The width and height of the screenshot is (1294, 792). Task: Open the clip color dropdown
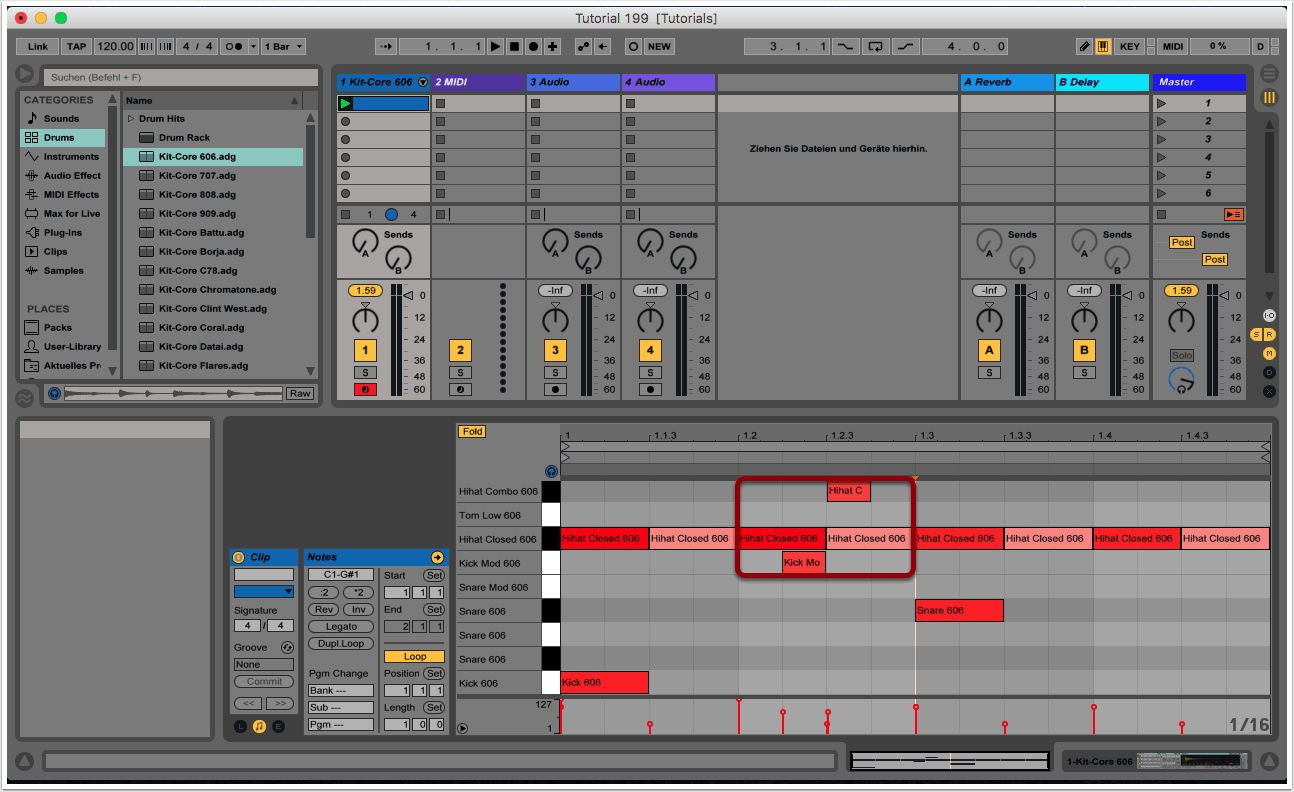(264, 591)
